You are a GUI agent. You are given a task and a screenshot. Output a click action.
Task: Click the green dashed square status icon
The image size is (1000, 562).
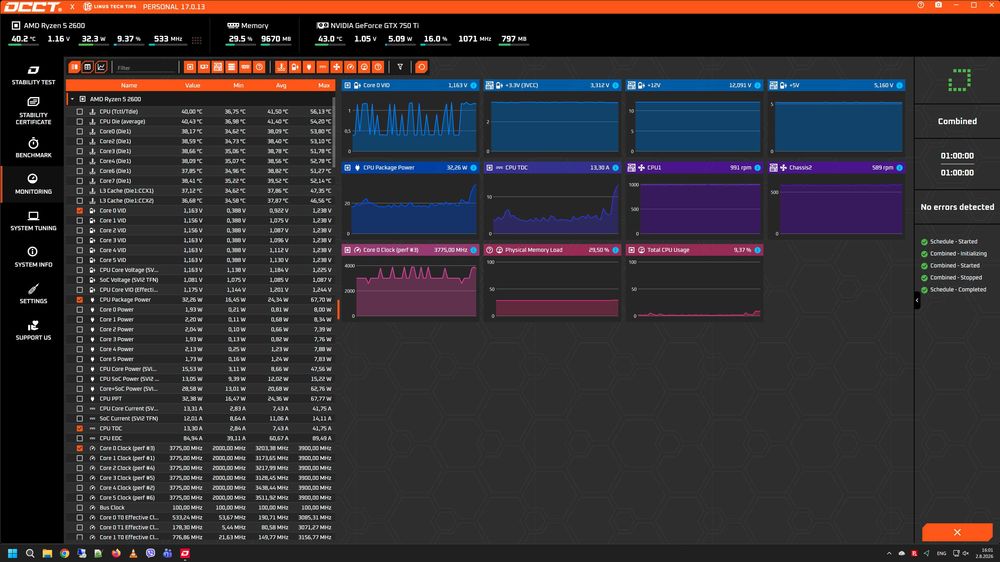[959, 80]
